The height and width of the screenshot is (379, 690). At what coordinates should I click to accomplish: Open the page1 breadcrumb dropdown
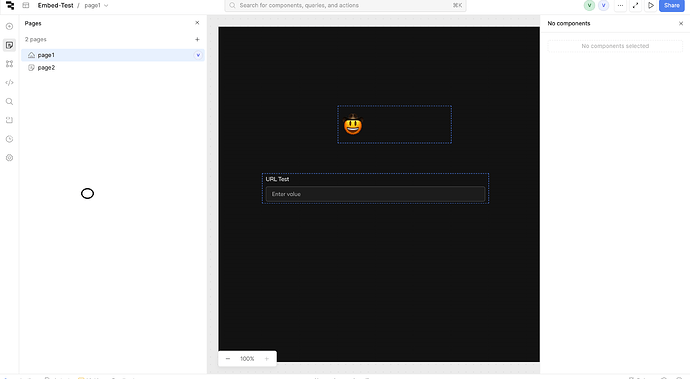[x=96, y=5]
